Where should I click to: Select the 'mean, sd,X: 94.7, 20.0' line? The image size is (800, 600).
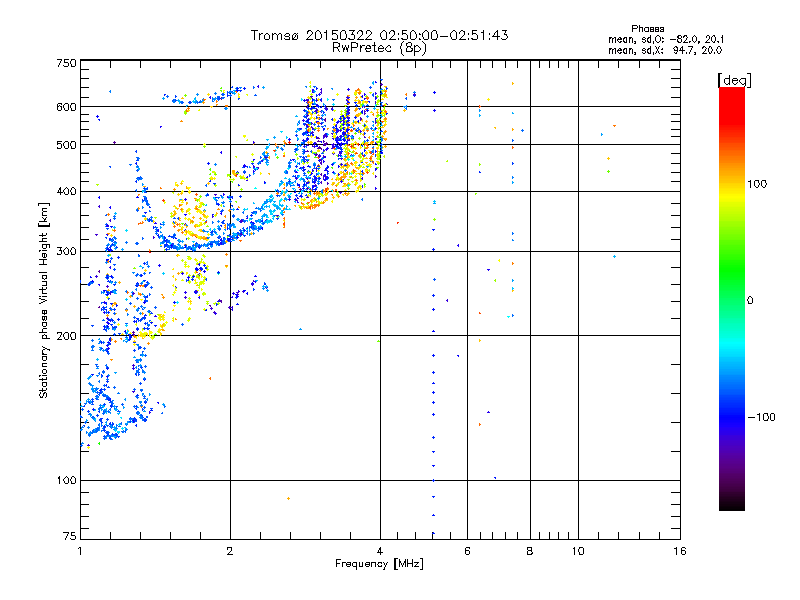coord(665,50)
